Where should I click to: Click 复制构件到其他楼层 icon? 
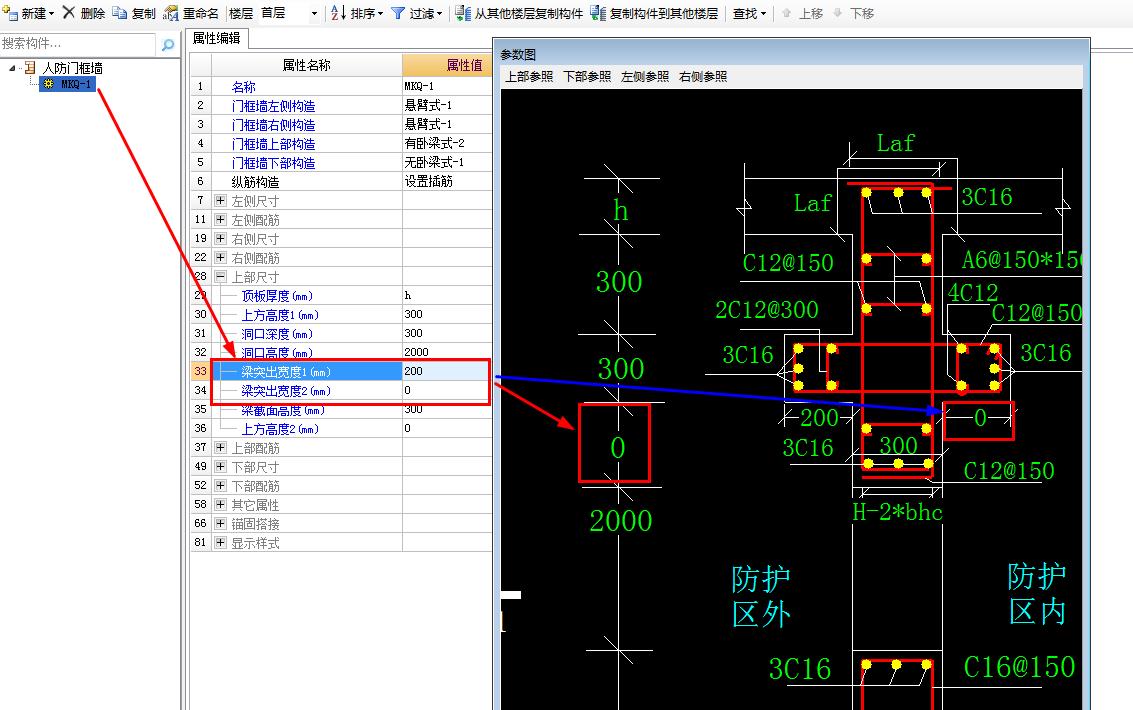click(598, 13)
